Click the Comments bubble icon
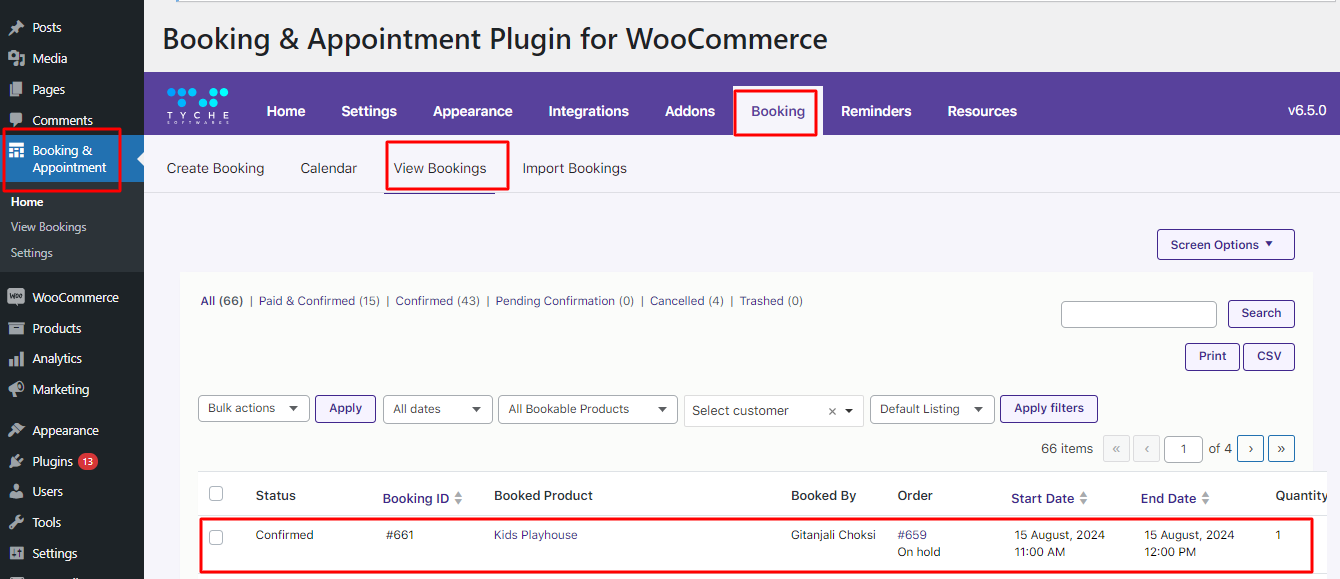1340x579 pixels. pyautogui.click(x=16, y=120)
